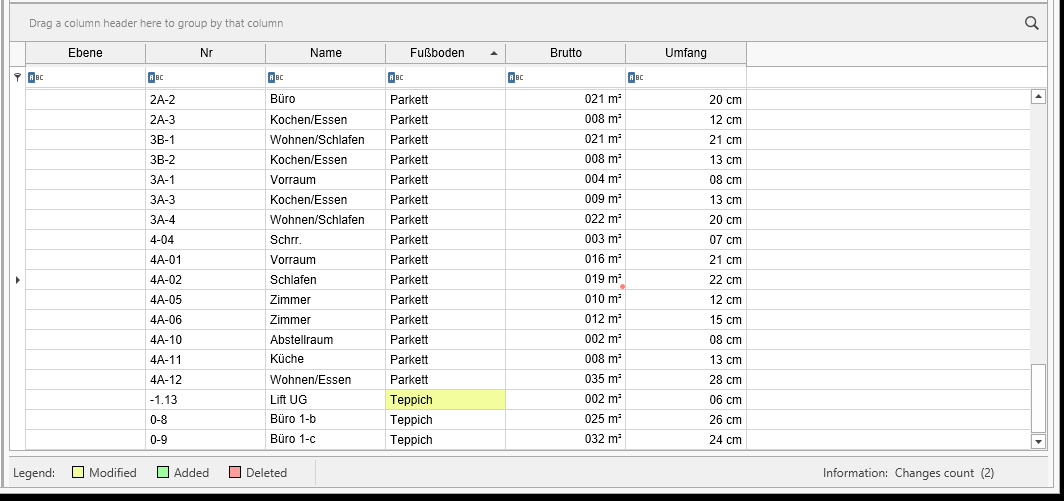Click the scrollbar up arrow
The width and height of the screenshot is (1064, 501).
click(x=1038, y=97)
